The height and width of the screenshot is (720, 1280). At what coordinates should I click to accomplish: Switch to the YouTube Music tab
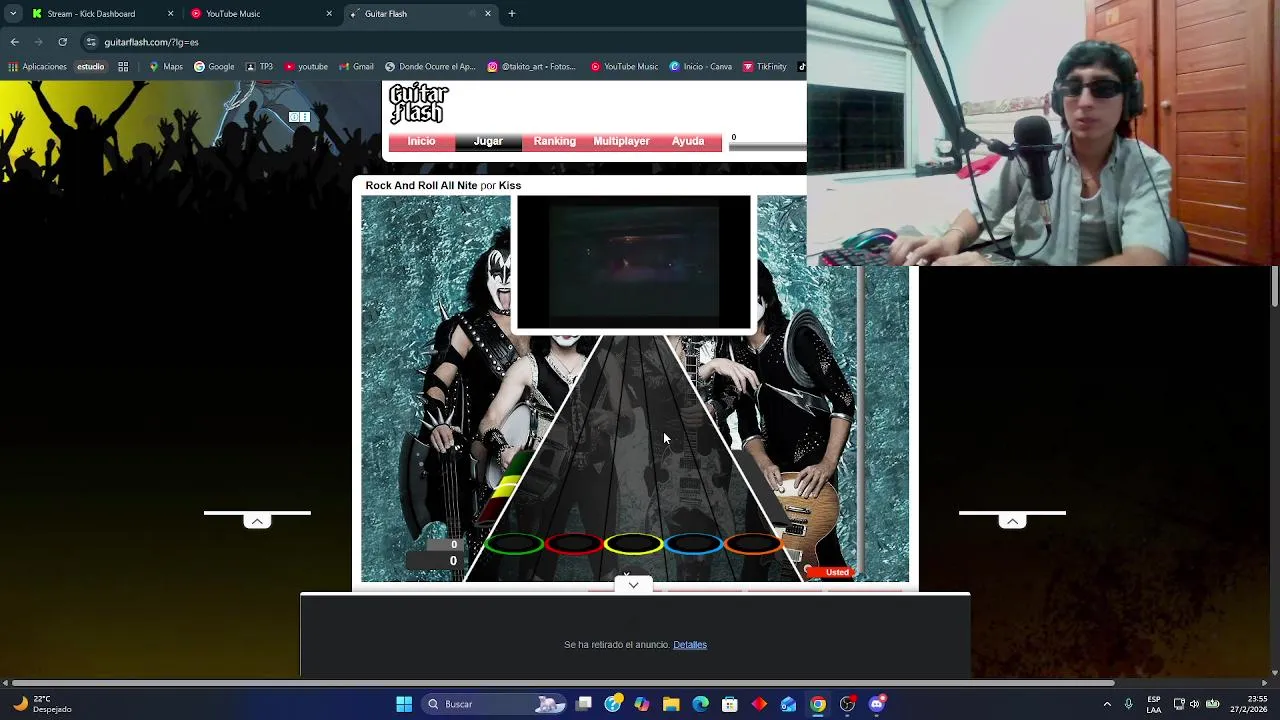tap(261, 14)
